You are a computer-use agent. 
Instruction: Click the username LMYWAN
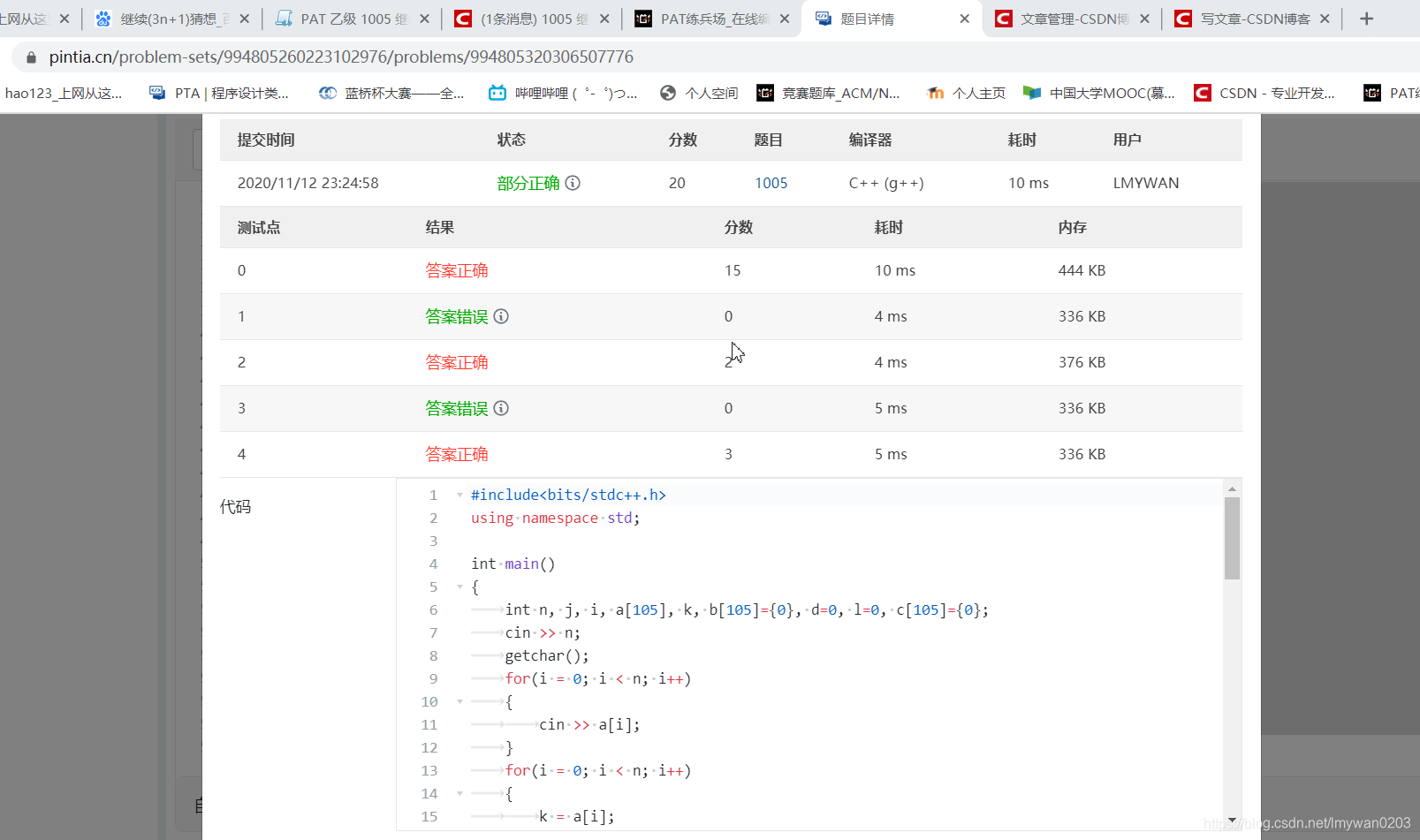[x=1146, y=183]
